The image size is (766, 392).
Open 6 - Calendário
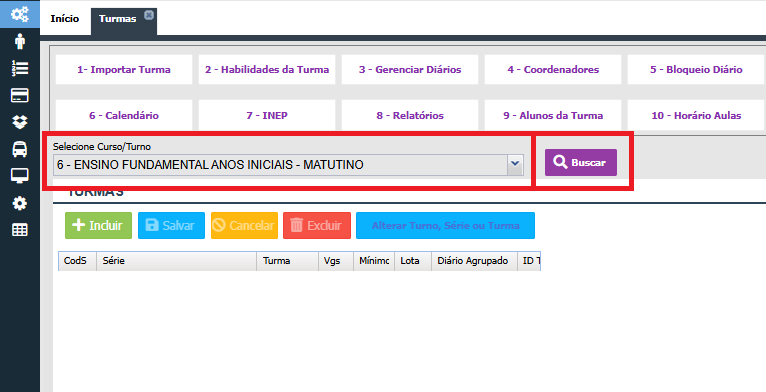(124, 115)
